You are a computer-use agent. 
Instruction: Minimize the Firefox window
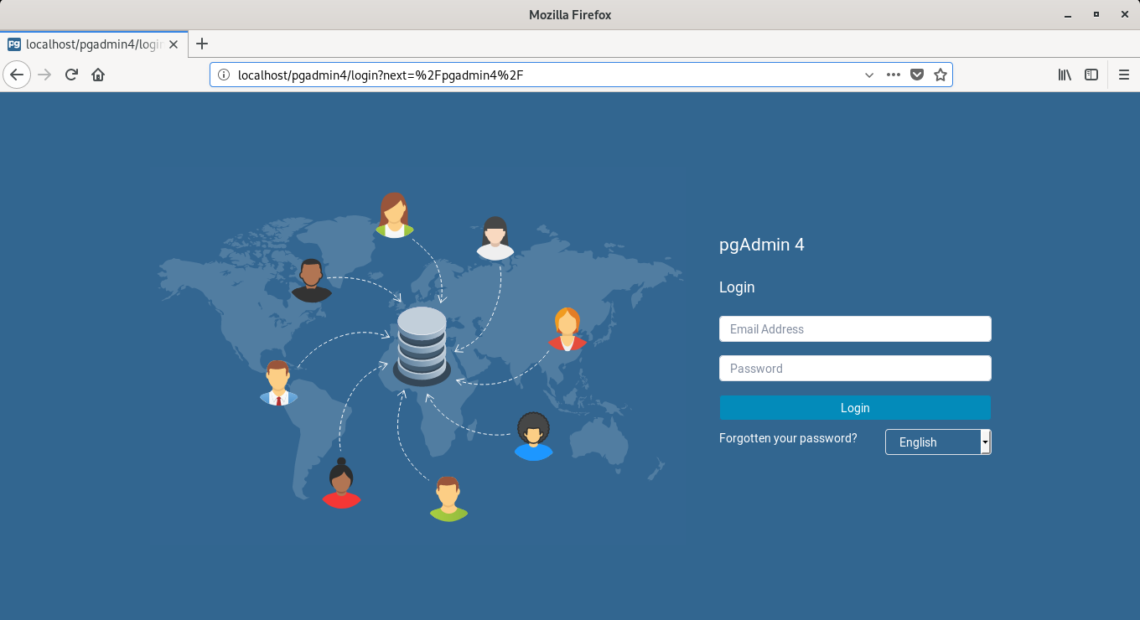click(x=1068, y=15)
